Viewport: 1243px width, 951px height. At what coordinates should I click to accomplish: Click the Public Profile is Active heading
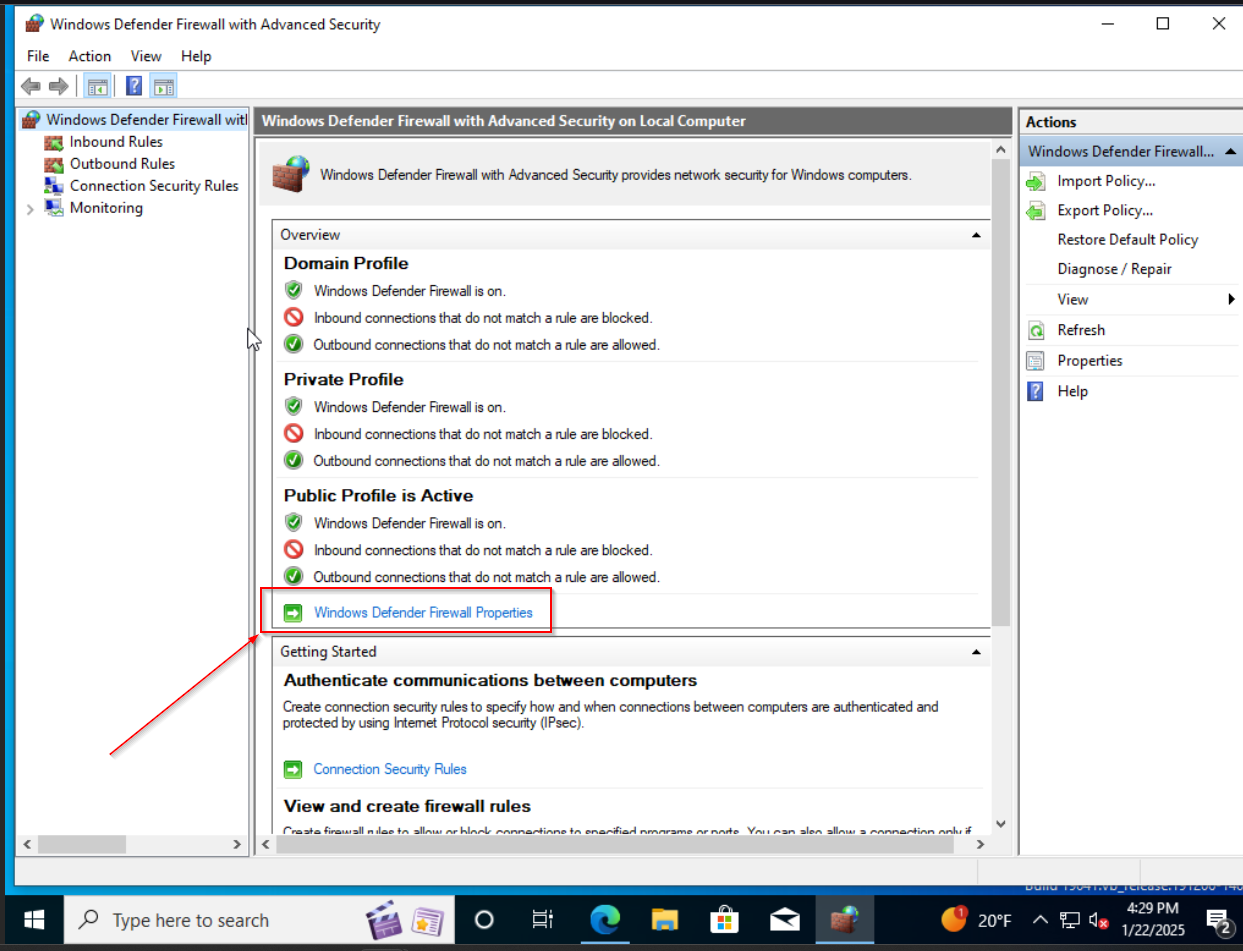(379, 495)
